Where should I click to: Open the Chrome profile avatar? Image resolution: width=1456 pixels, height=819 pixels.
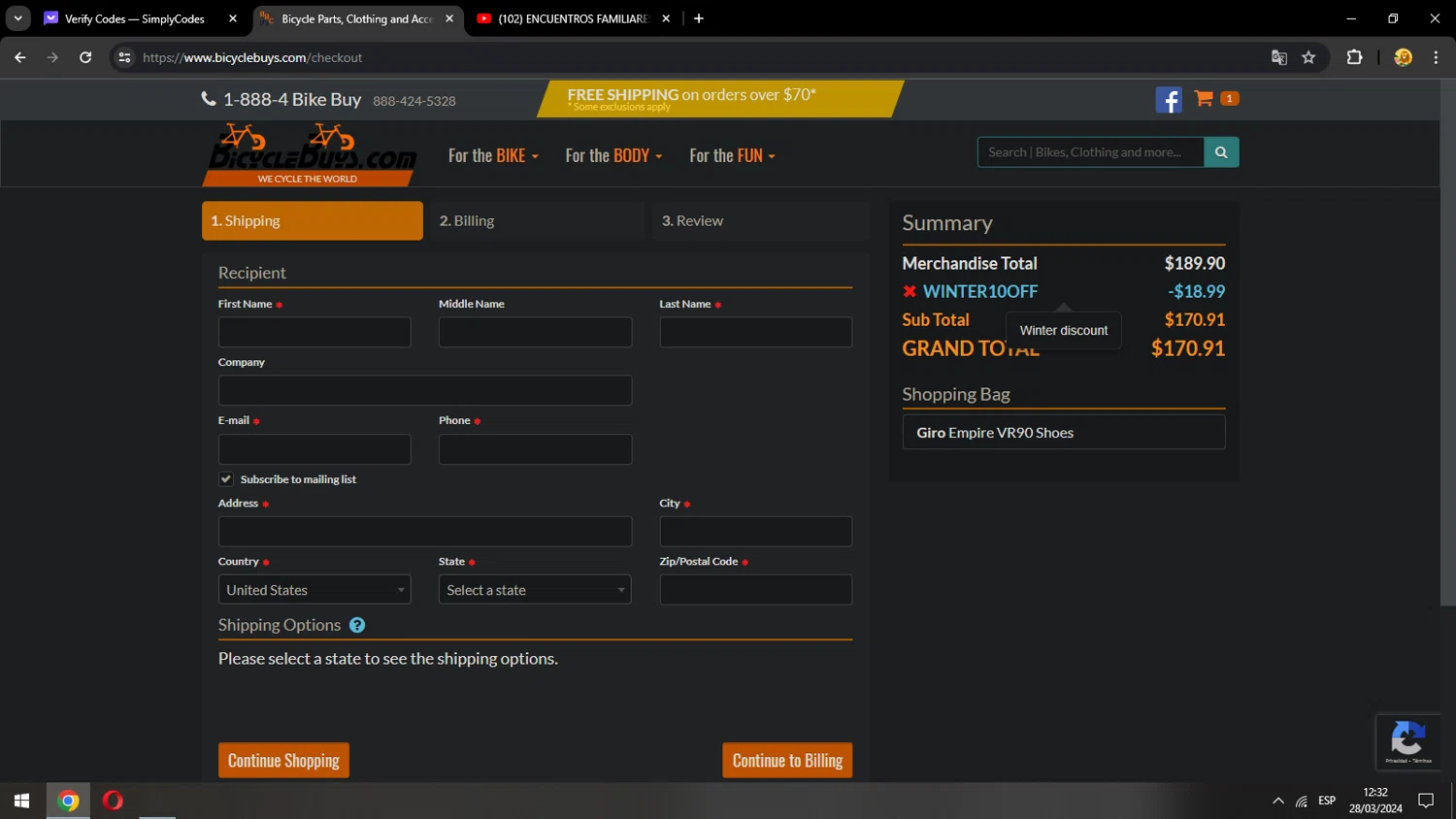[x=1403, y=57]
